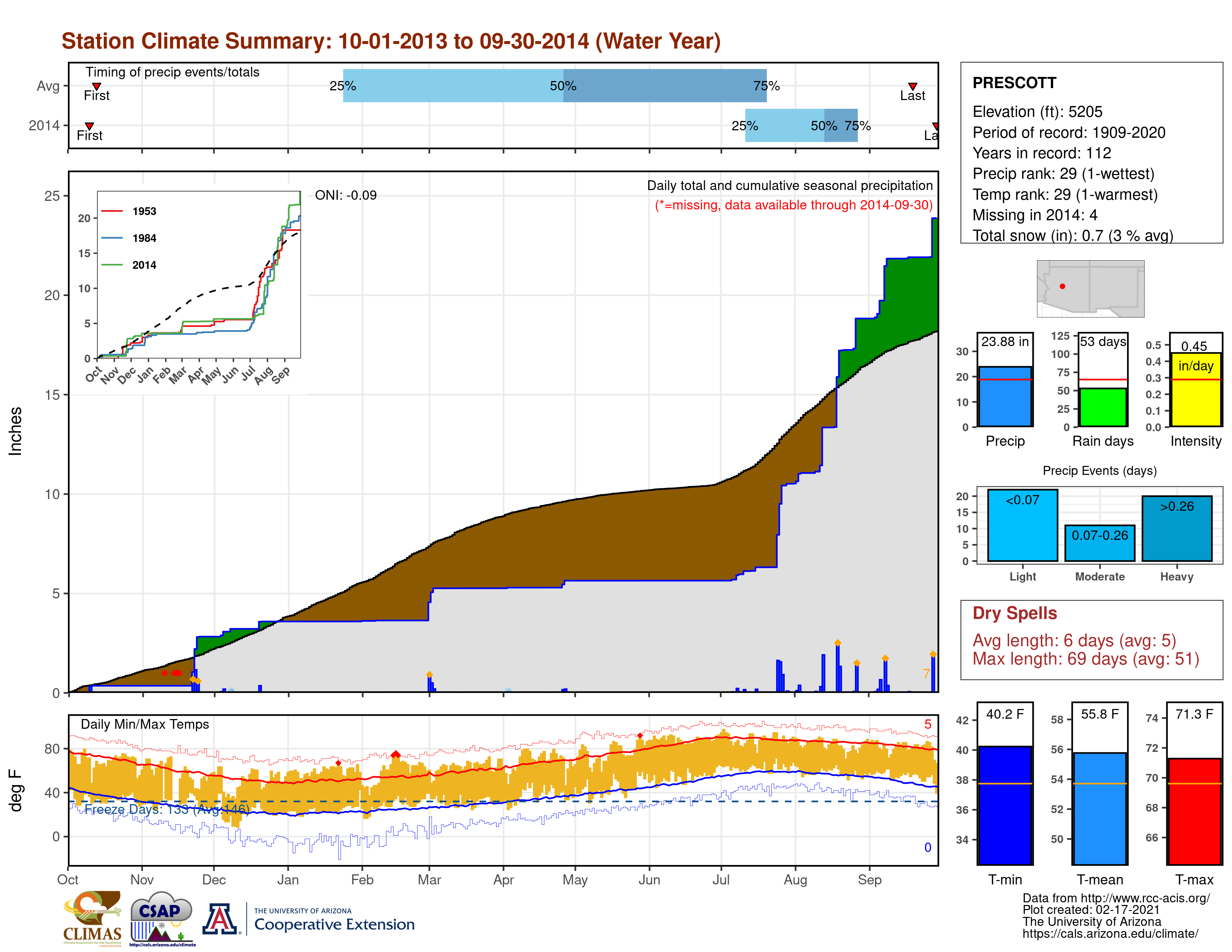1232x952 pixels.
Task: Click the Arizona locator map thumbnail
Action: [x=1091, y=288]
